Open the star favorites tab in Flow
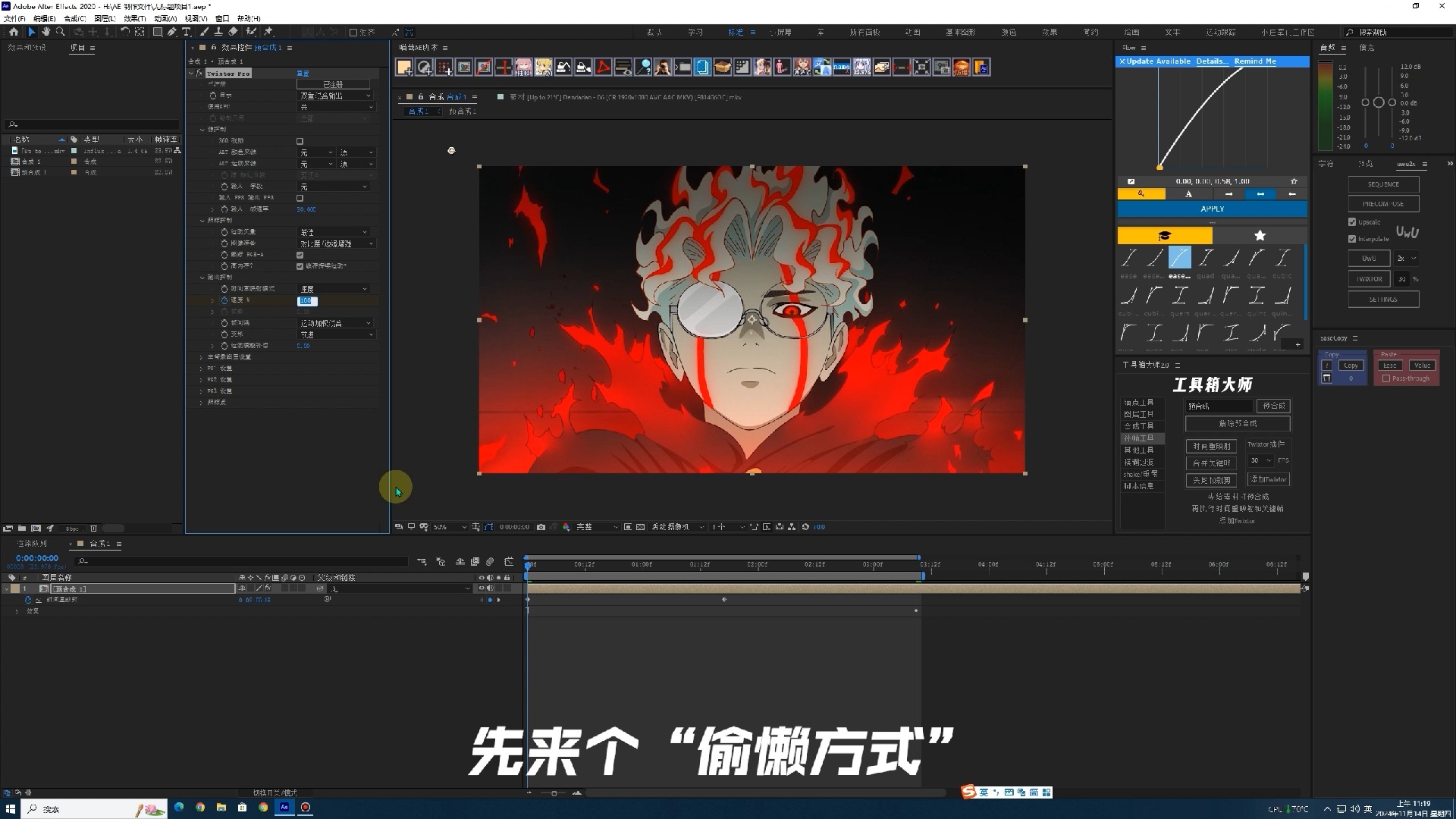Image resolution: width=1456 pixels, height=819 pixels. pos(1260,235)
